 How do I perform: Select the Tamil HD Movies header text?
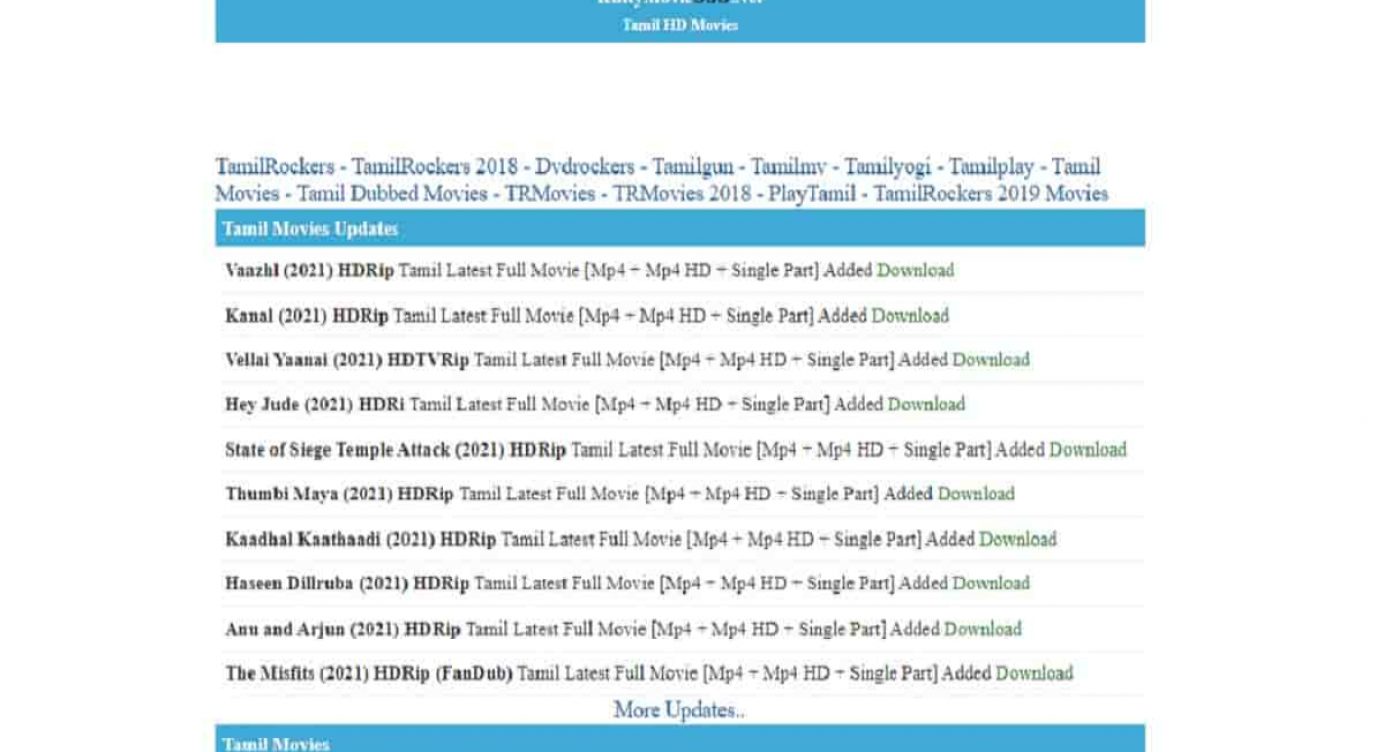[x=680, y=25]
